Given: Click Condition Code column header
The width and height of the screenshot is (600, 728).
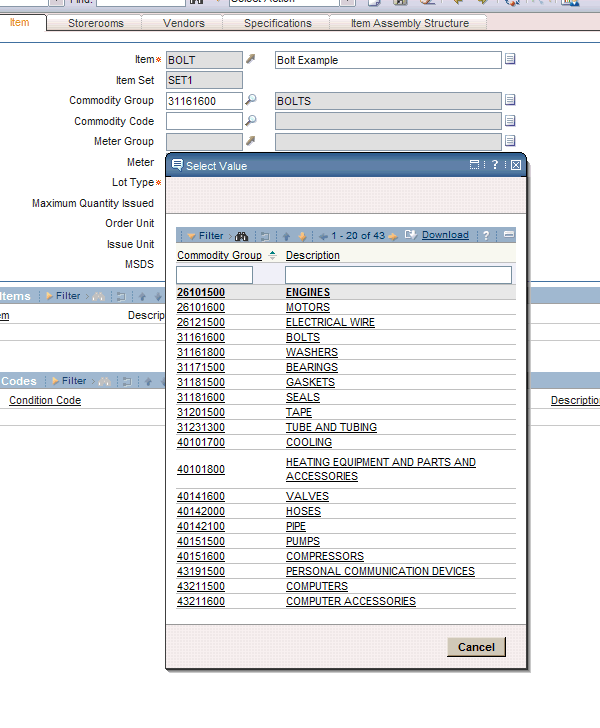Looking at the screenshot, I should [45, 400].
